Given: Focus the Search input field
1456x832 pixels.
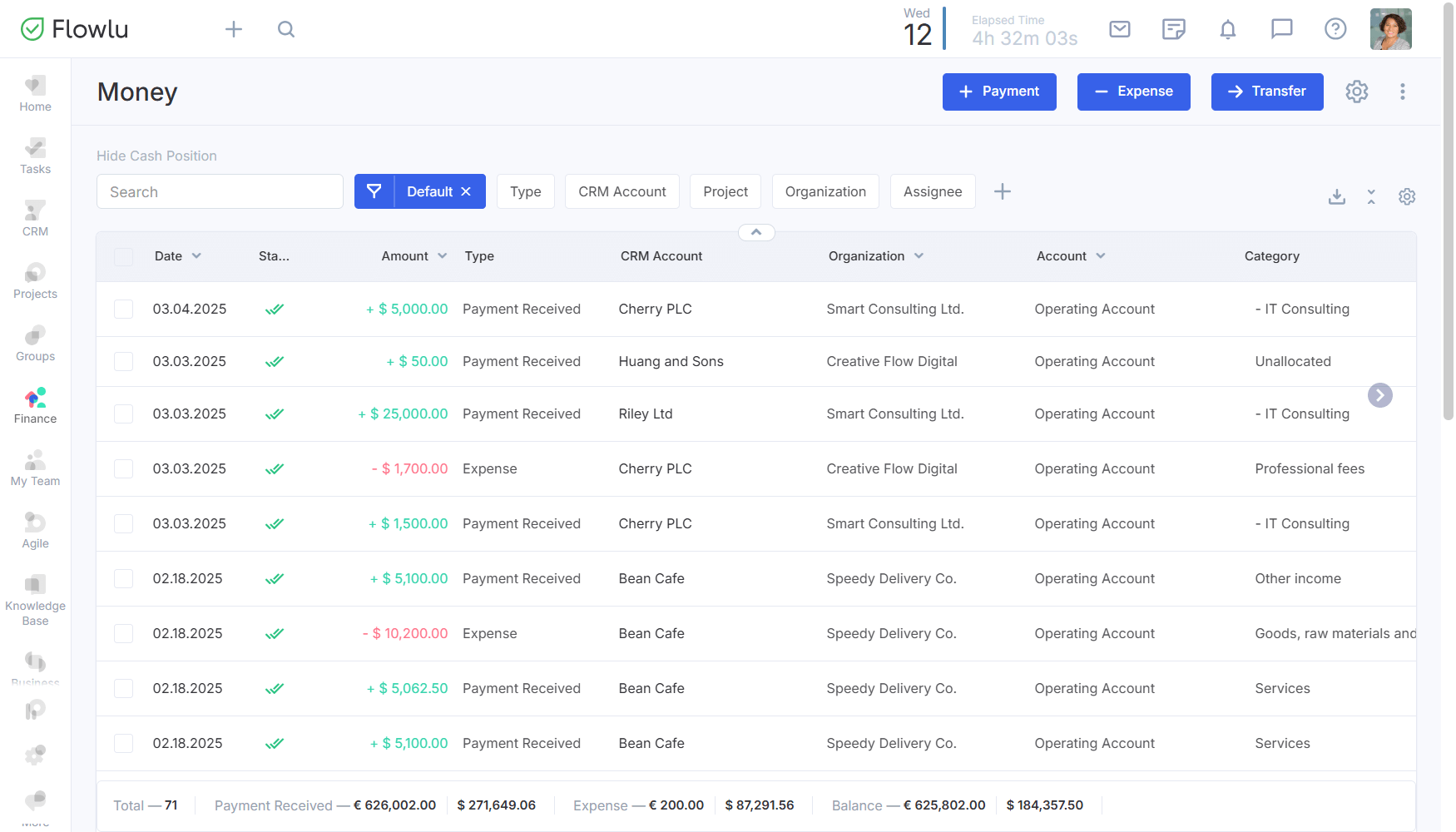Looking at the screenshot, I should click(220, 191).
